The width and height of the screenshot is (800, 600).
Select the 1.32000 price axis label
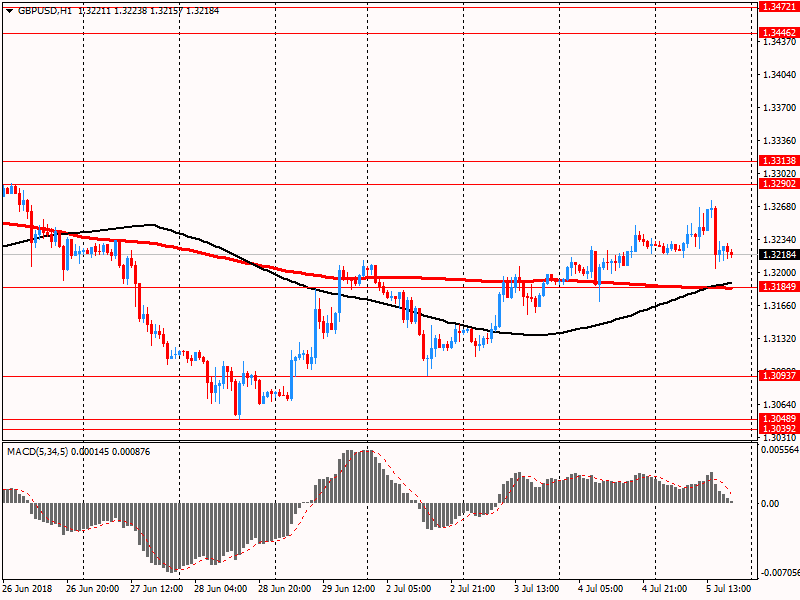tap(779, 272)
